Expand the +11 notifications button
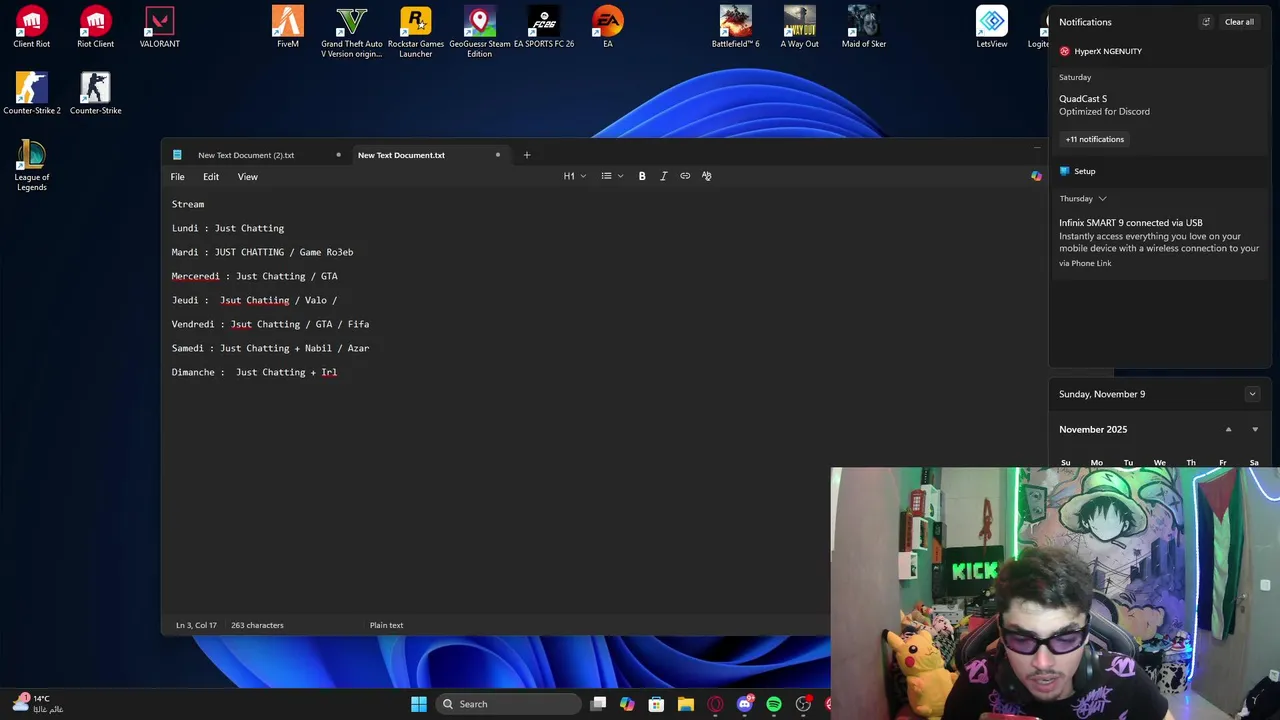The height and width of the screenshot is (720, 1280). (x=1095, y=139)
